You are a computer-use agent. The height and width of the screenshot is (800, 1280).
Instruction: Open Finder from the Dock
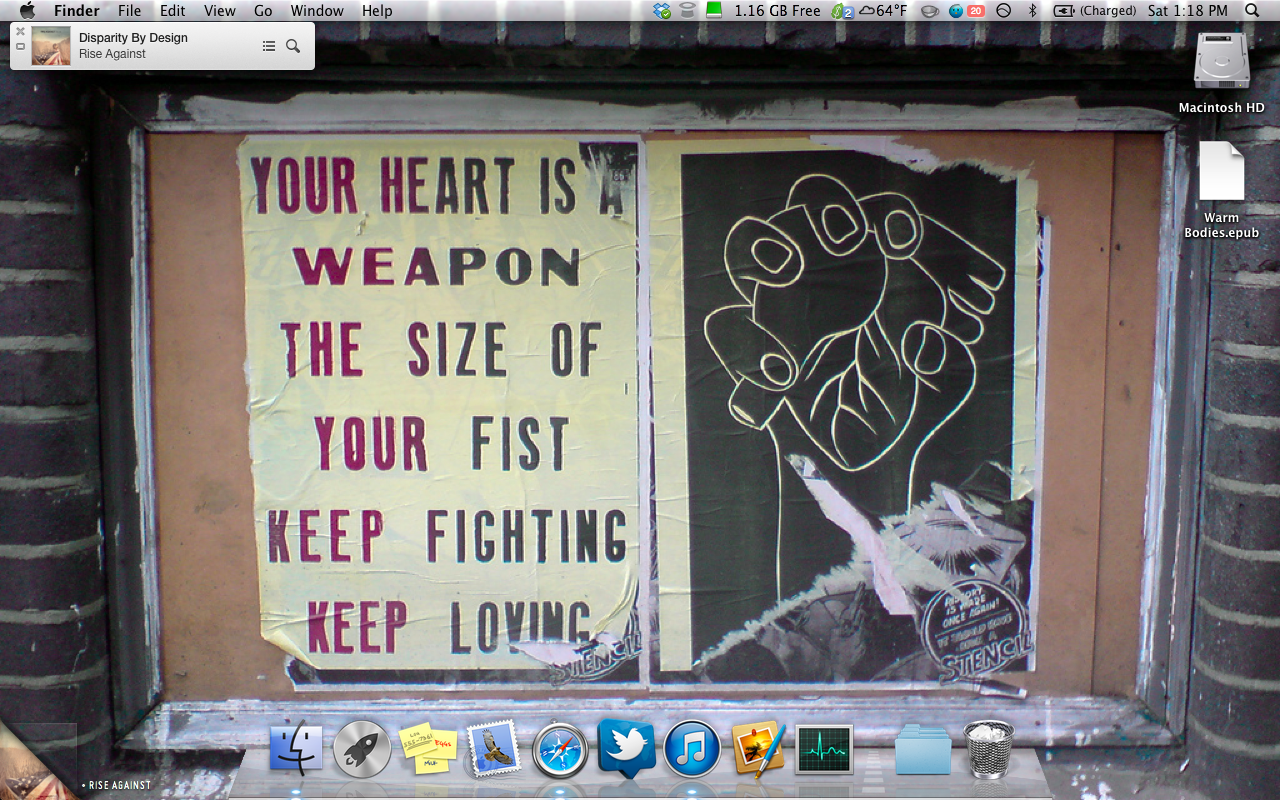tap(296, 749)
